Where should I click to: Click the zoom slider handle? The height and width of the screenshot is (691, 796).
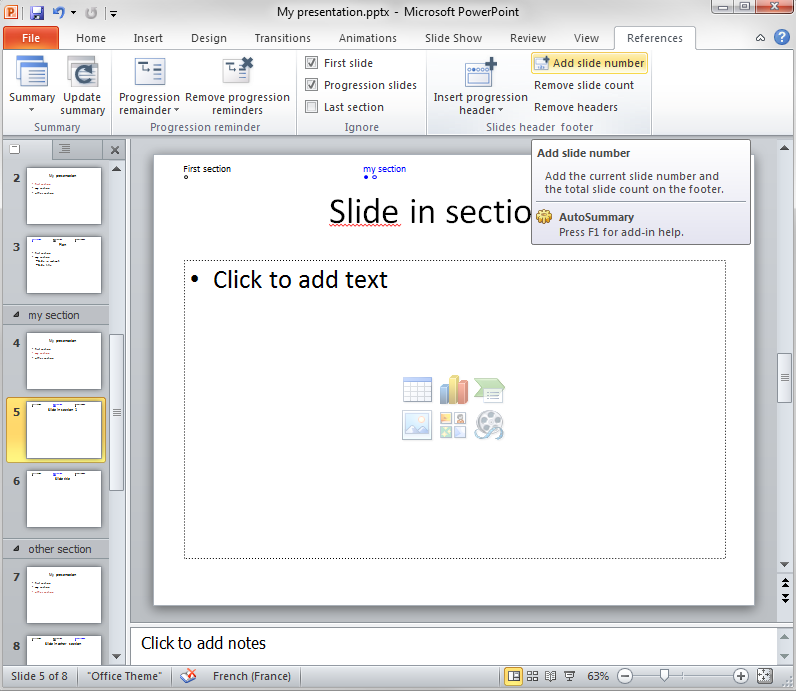click(x=664, y=675)
